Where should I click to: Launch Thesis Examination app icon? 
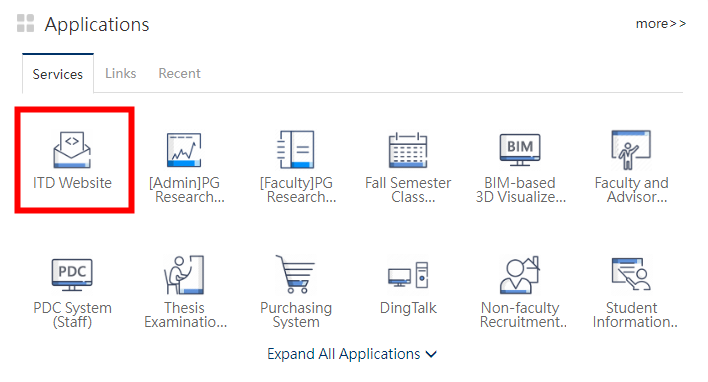184,275
